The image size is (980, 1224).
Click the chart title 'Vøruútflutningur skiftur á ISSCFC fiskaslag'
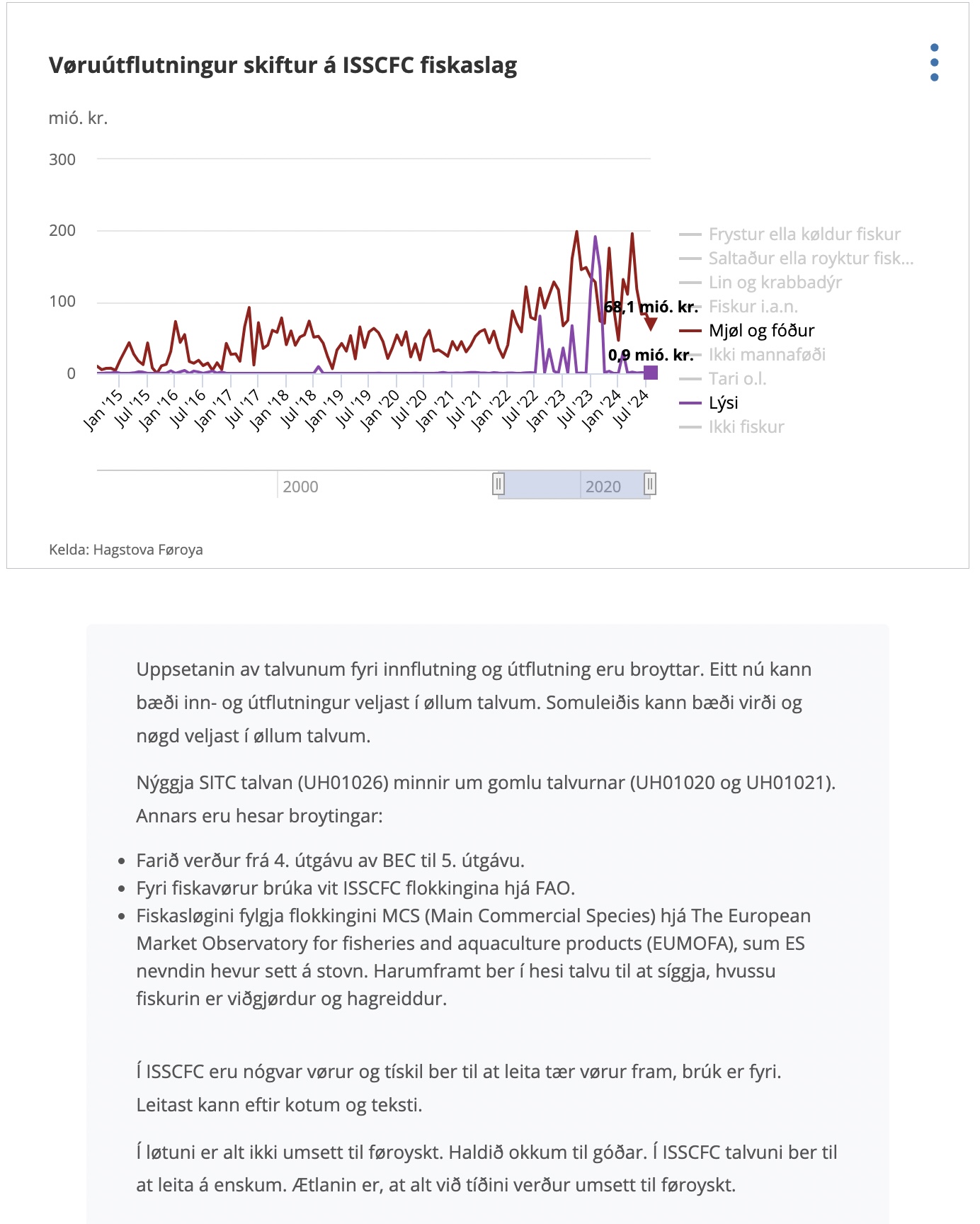click(x=283, y=65)
